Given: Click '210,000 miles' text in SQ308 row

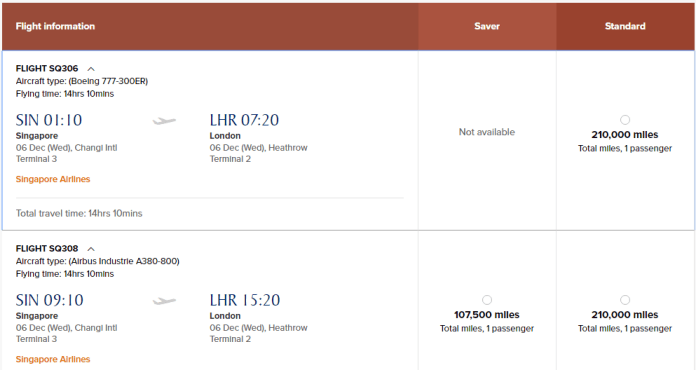Looking at the screenshot, I should (625, 315).
